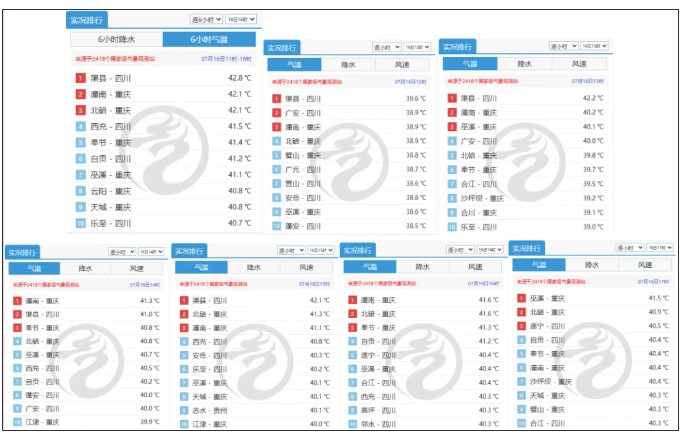Click rank 4 badge beside 西充 41.5 ℃
Screen dimensions: 690x440
pyautogui.click(x=80, y=127)
